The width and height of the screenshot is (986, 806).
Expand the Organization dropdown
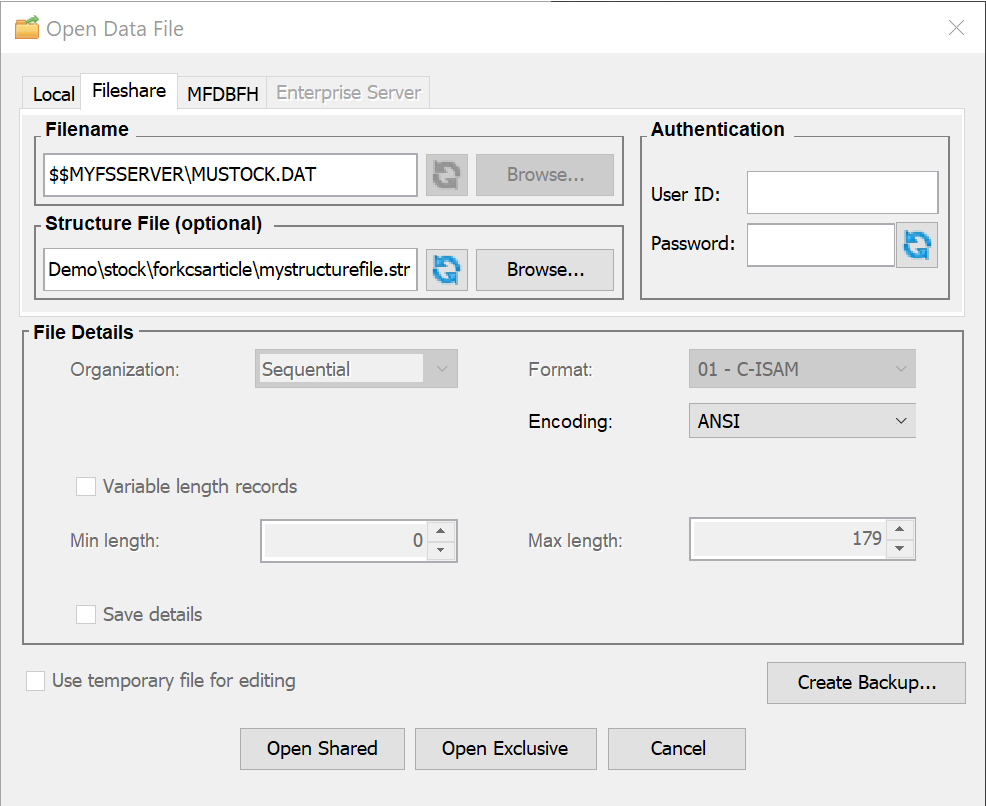coord(442,368)
